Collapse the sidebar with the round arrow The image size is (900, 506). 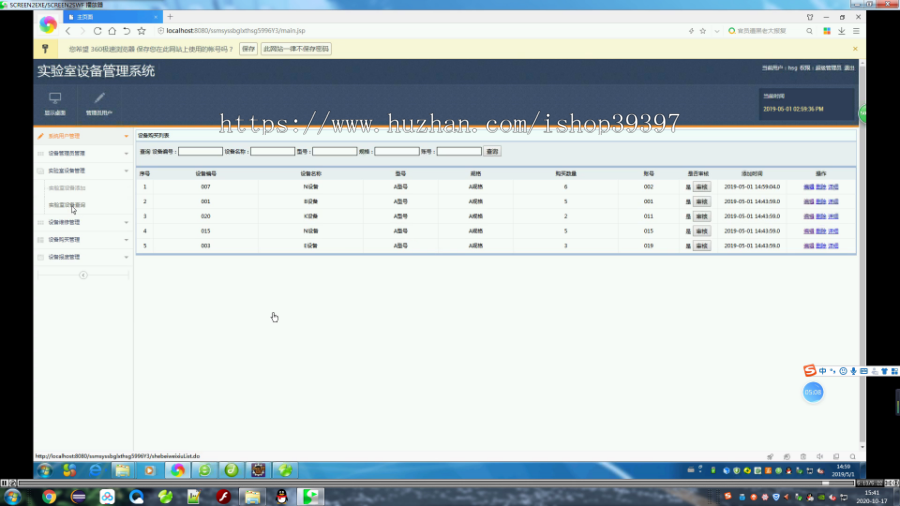point(83,275)
